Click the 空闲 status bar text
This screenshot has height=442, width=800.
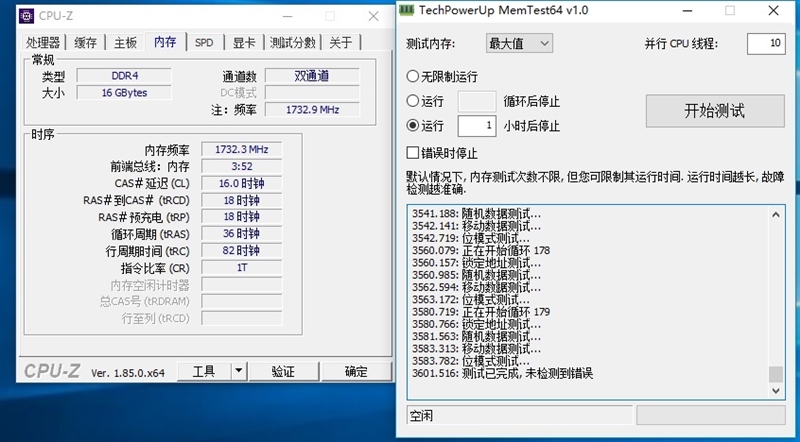[421, 415]
